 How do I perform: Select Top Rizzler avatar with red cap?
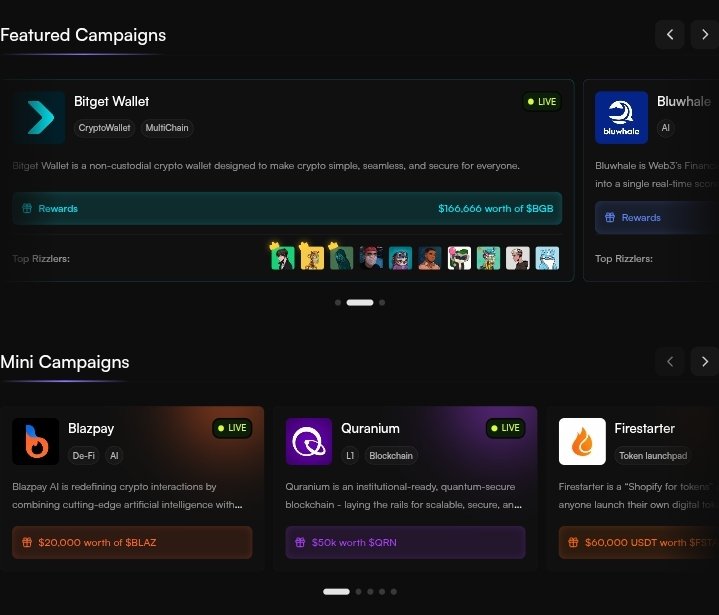pos(371,258)
